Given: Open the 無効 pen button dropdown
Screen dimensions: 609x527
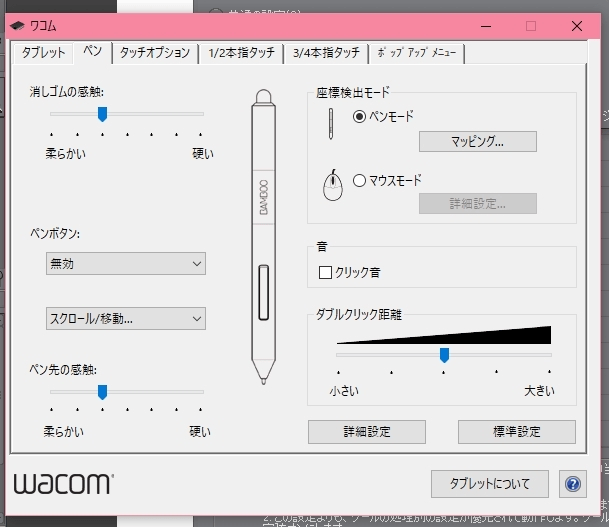Looking at the screenshot, I should coord(126,264).
